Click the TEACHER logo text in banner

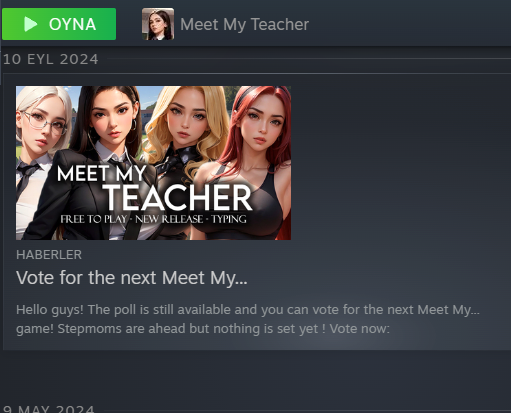point(177,197)
